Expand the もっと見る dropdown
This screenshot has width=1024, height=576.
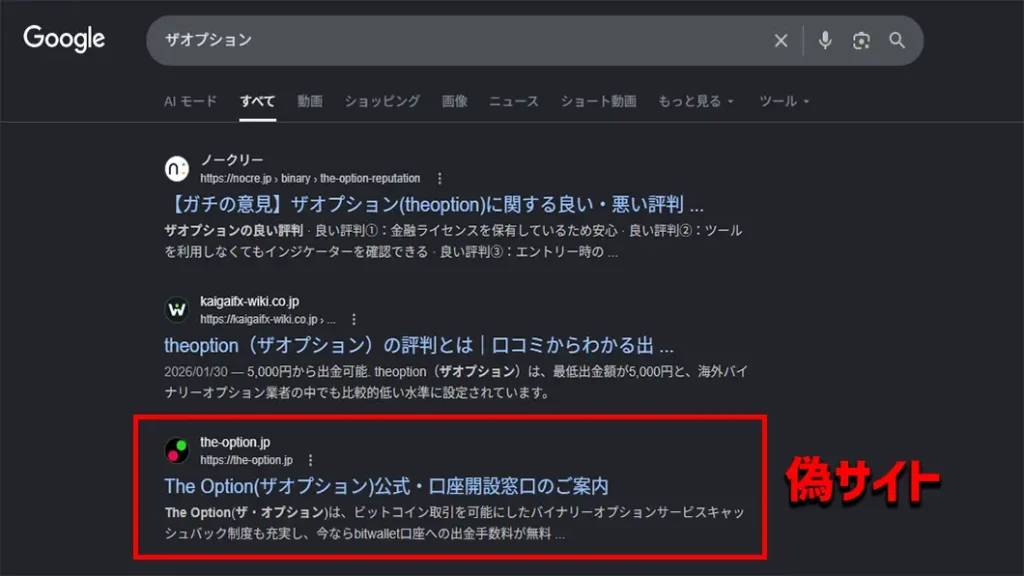pyautogui.click(x=696, y=101)
